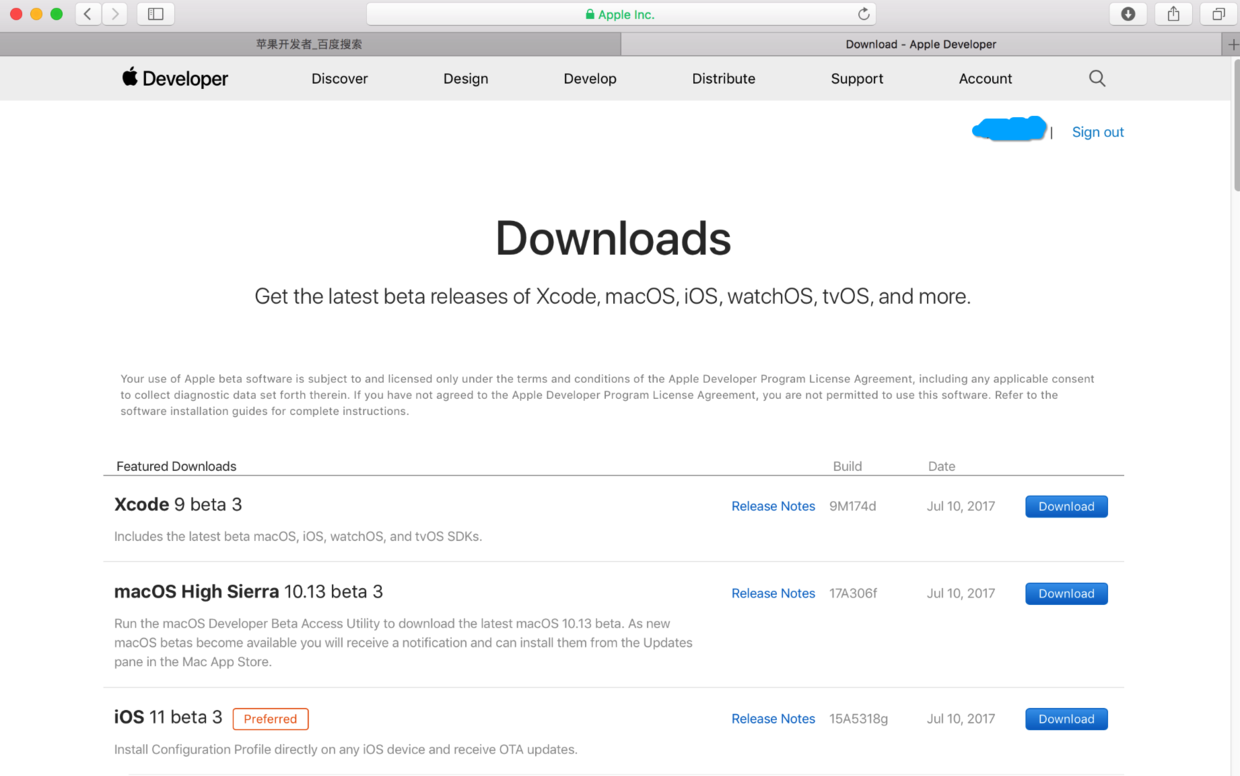The width and height of the screenshot is (1240, 776).
Task: Open the Account page
Action: [x=985, y=78]
